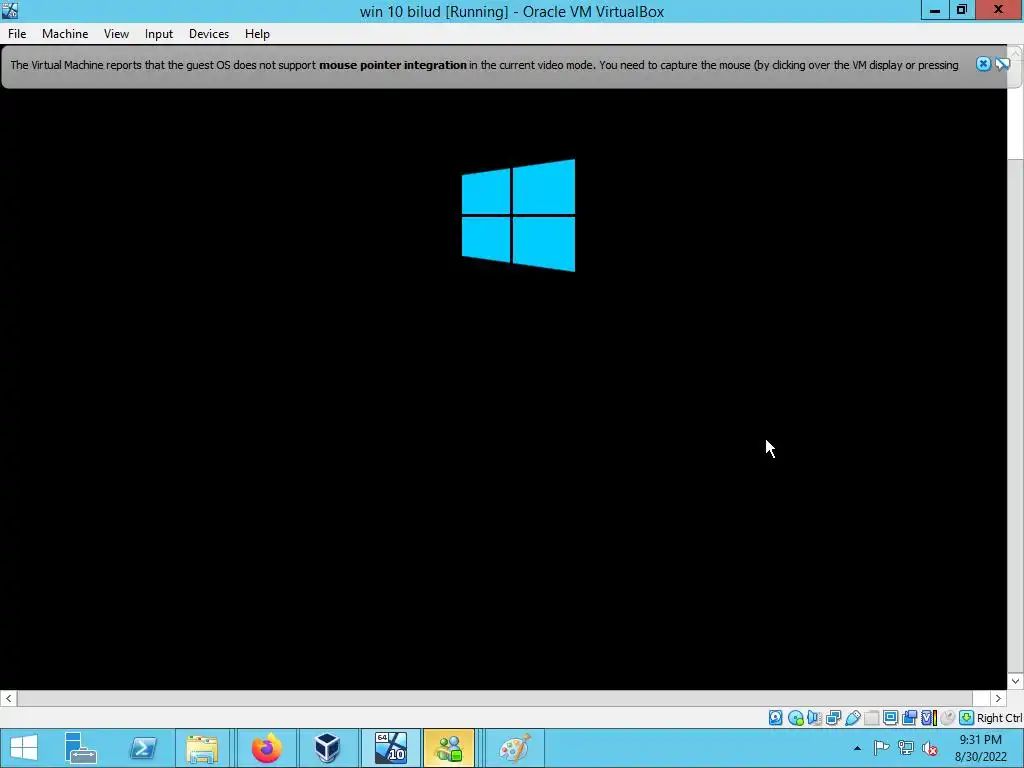The height and width of the screenshot is (768, 1024).
Task: Click the horizontal scrollbar right arrow
Action: (999, 698)
